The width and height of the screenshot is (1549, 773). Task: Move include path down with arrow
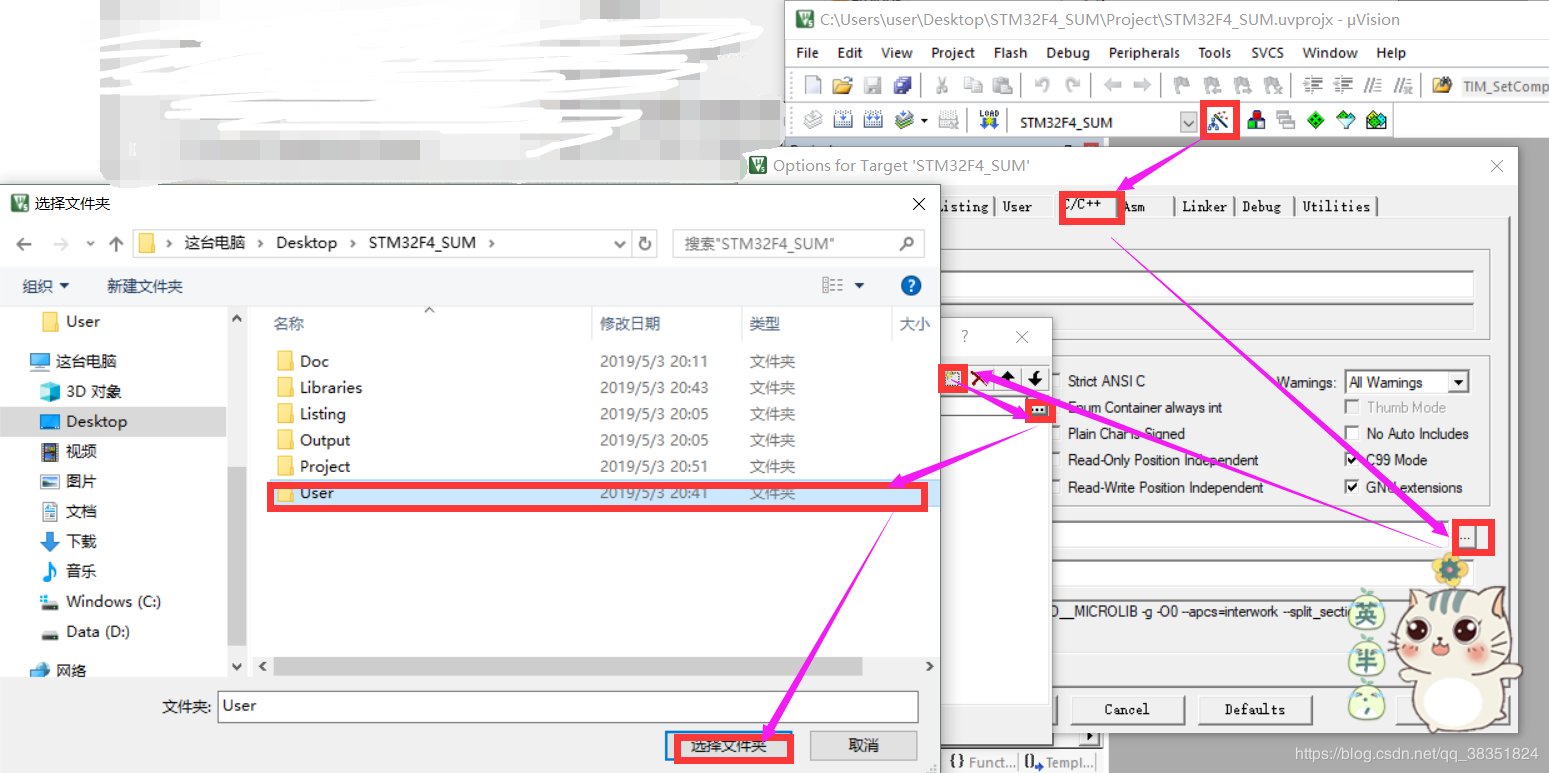(x=1035, y=378)
